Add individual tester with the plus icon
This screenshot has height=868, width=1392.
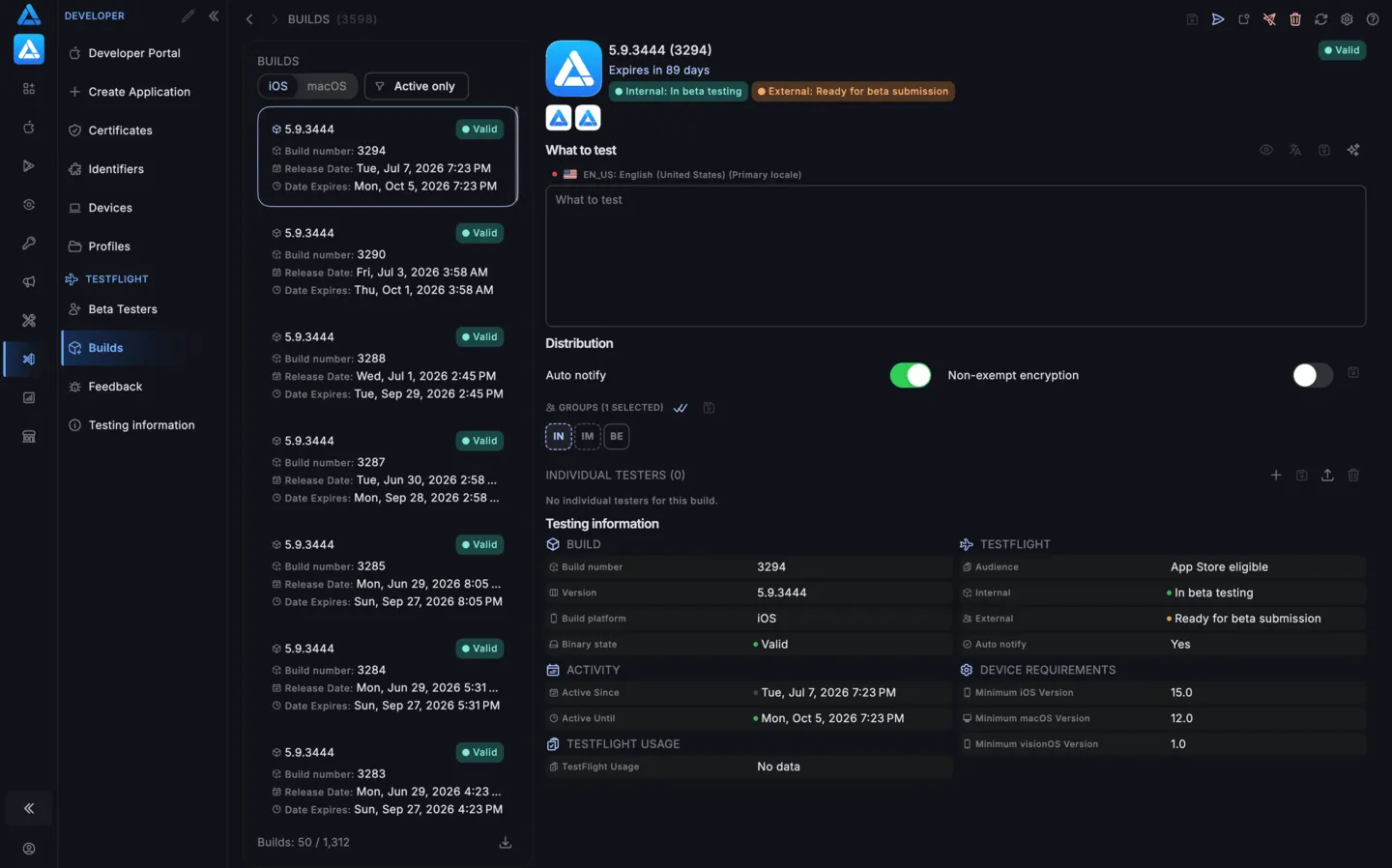tap(1276, 475)
